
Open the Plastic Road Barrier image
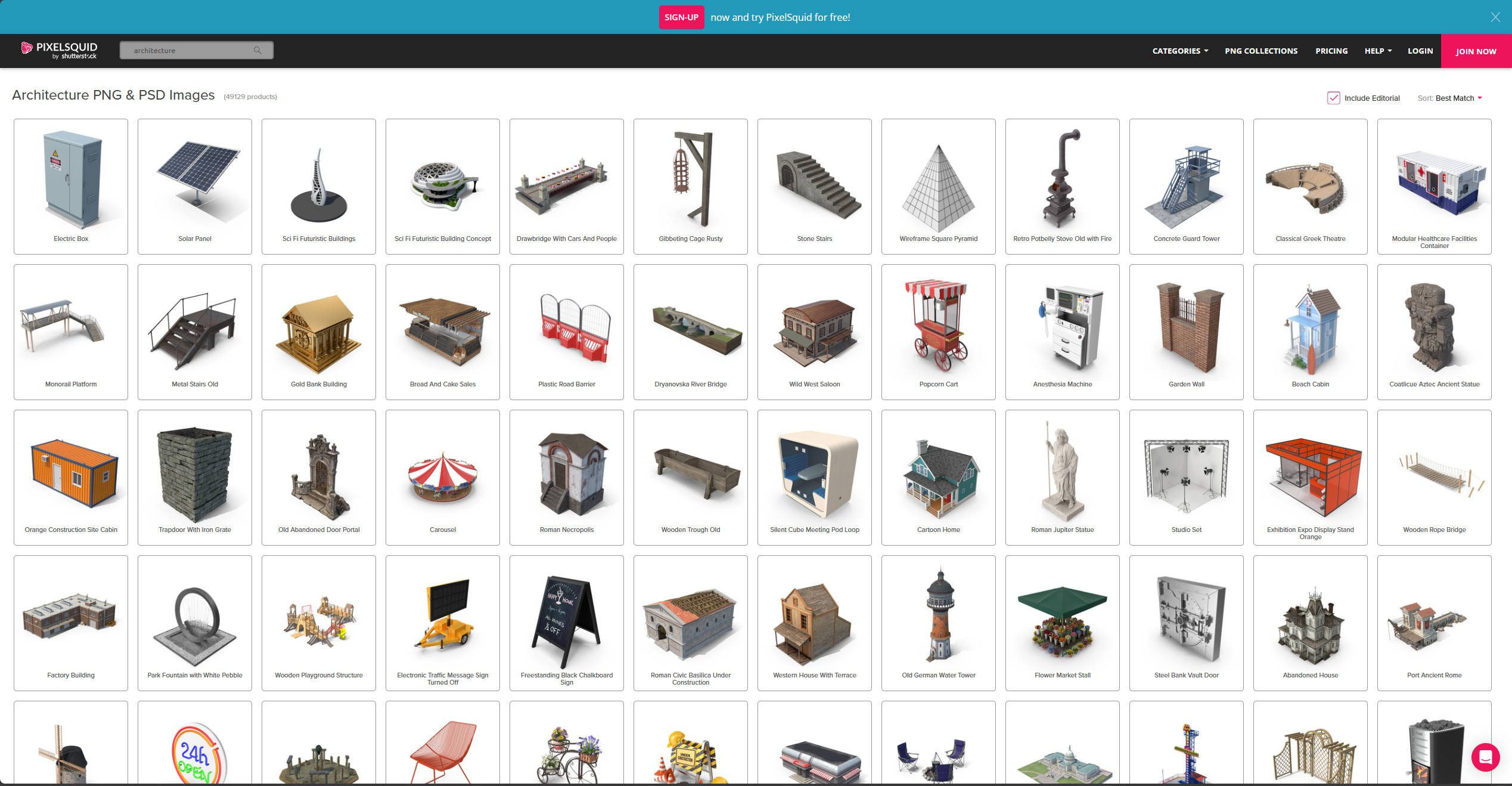[567, 332]
